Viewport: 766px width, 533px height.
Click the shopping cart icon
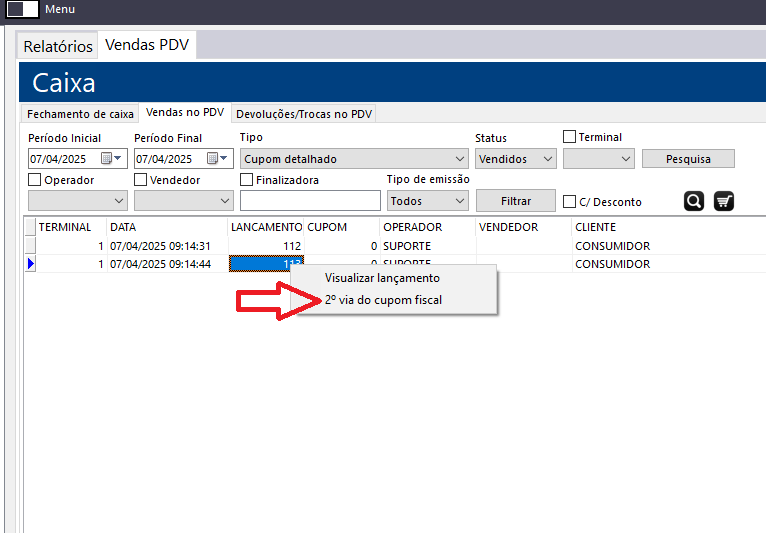click(724, 201)
